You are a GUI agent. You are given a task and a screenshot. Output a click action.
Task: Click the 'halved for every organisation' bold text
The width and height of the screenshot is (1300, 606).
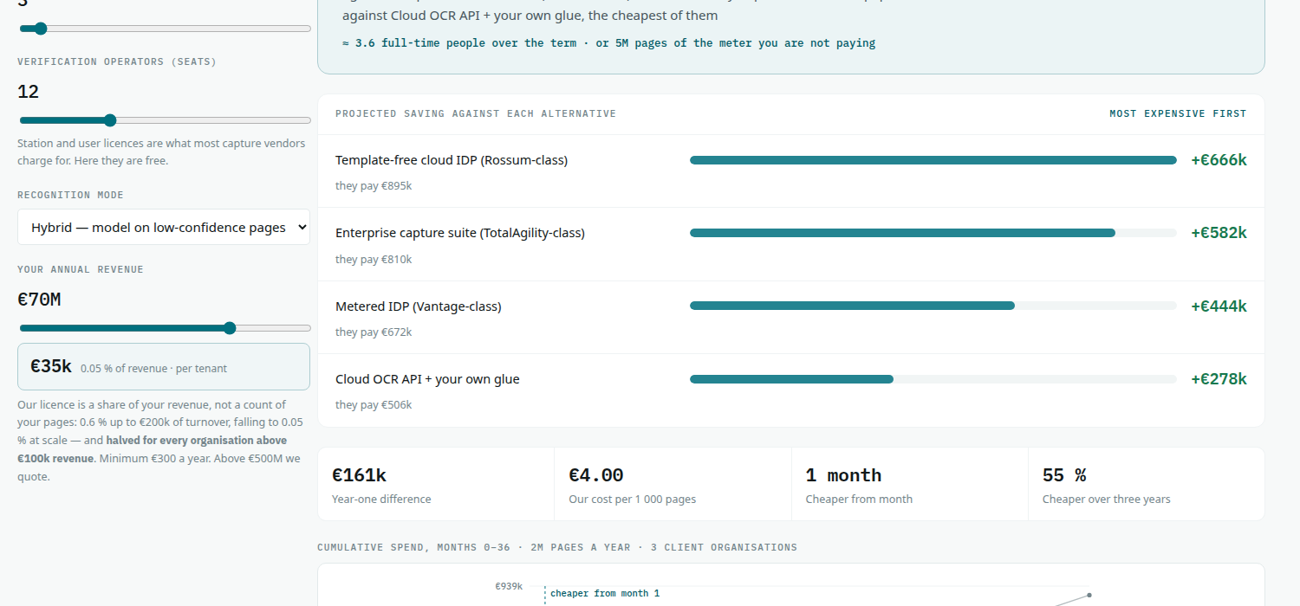click(x=152, y=449)
